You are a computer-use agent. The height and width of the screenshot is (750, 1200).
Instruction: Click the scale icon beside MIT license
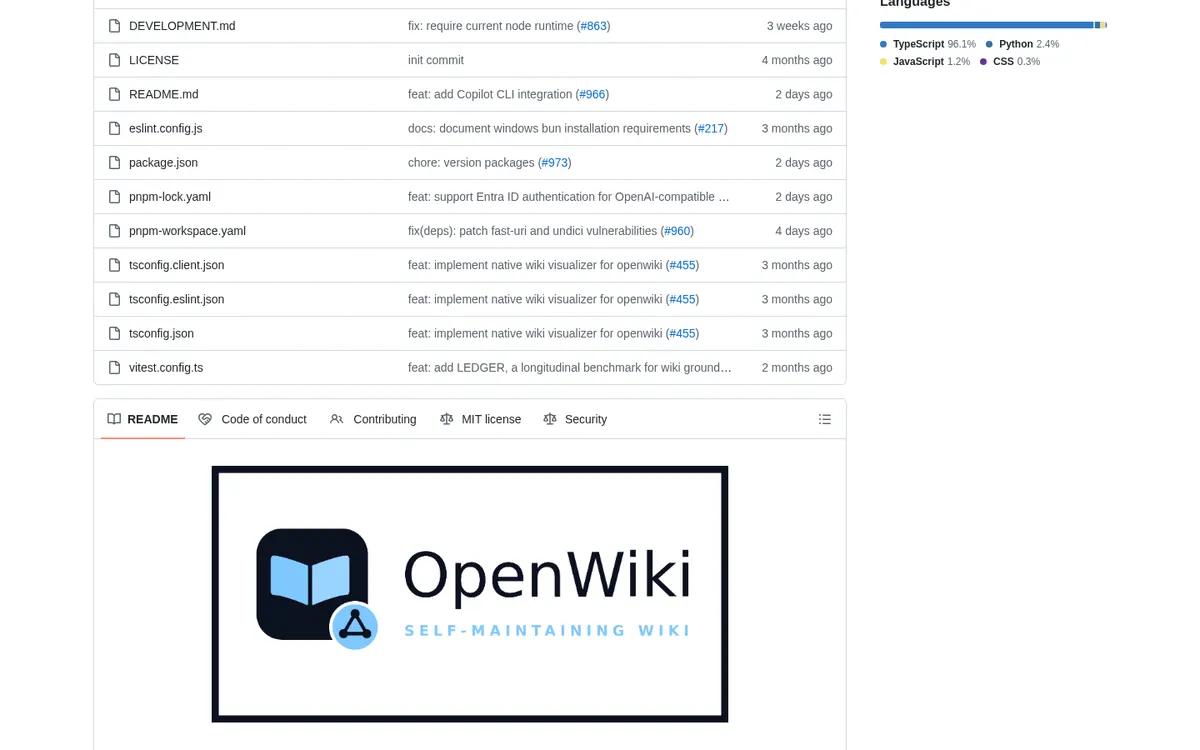tap(447, 419)
